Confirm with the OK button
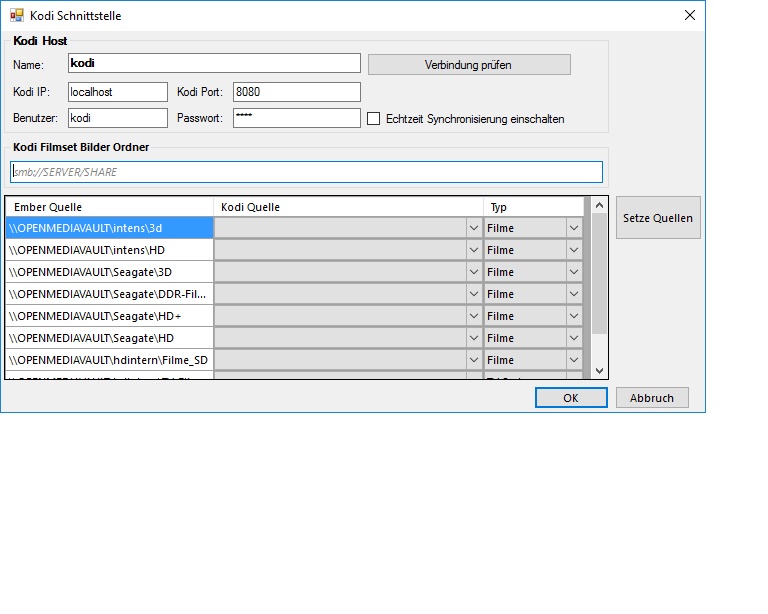Screen dimensions: 768x614 571,398
